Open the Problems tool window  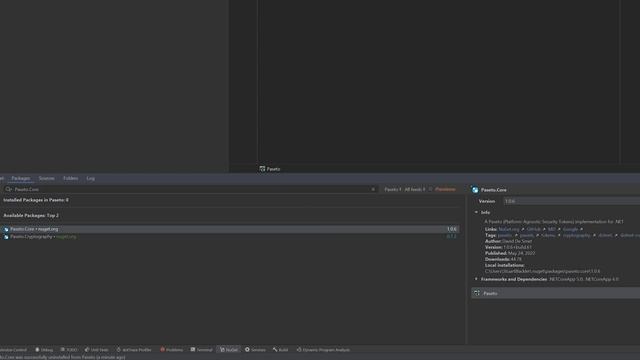coord(171,350)
